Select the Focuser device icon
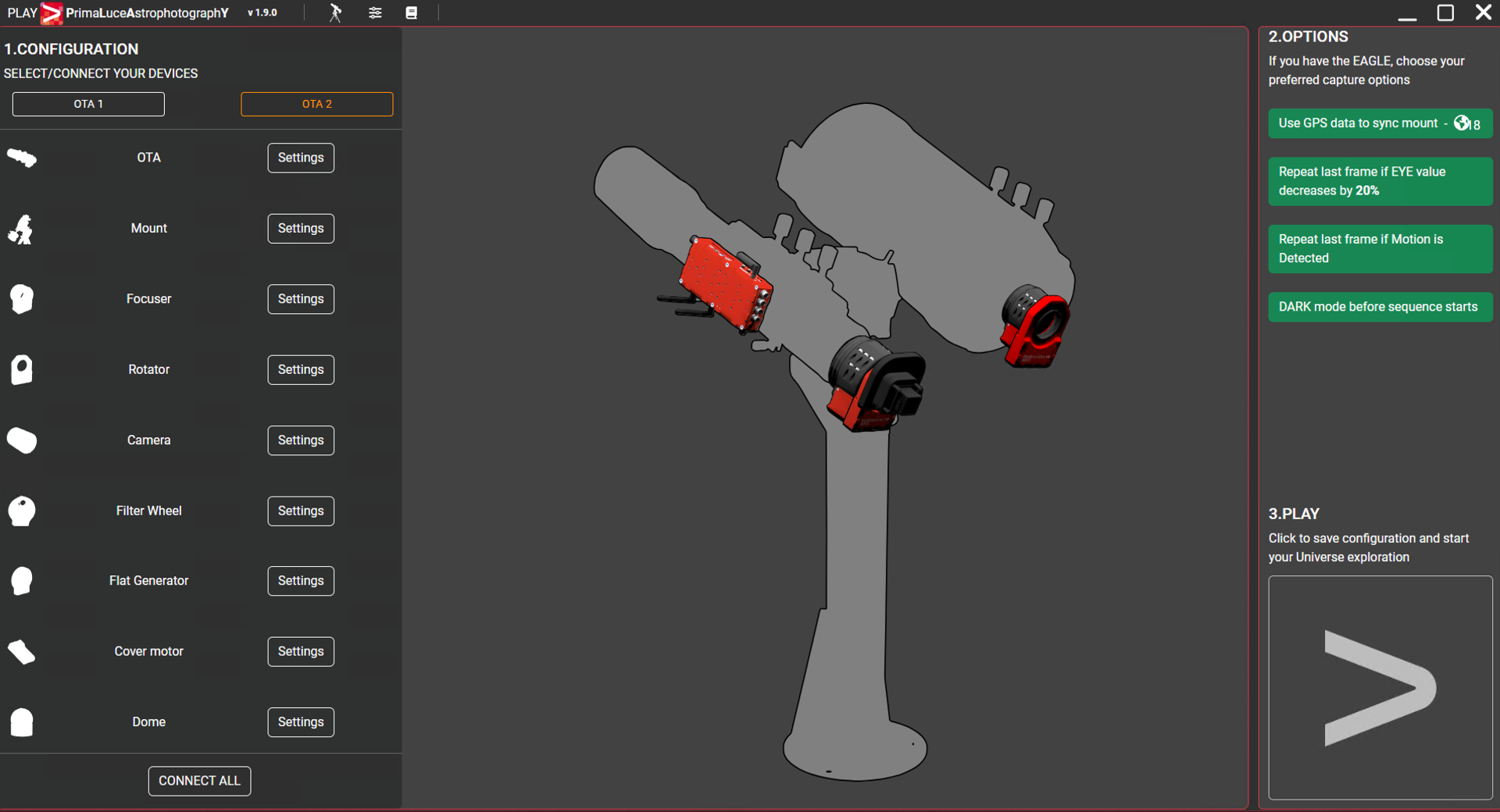Screen dimensions: 1500x812 tap(21, 299)
